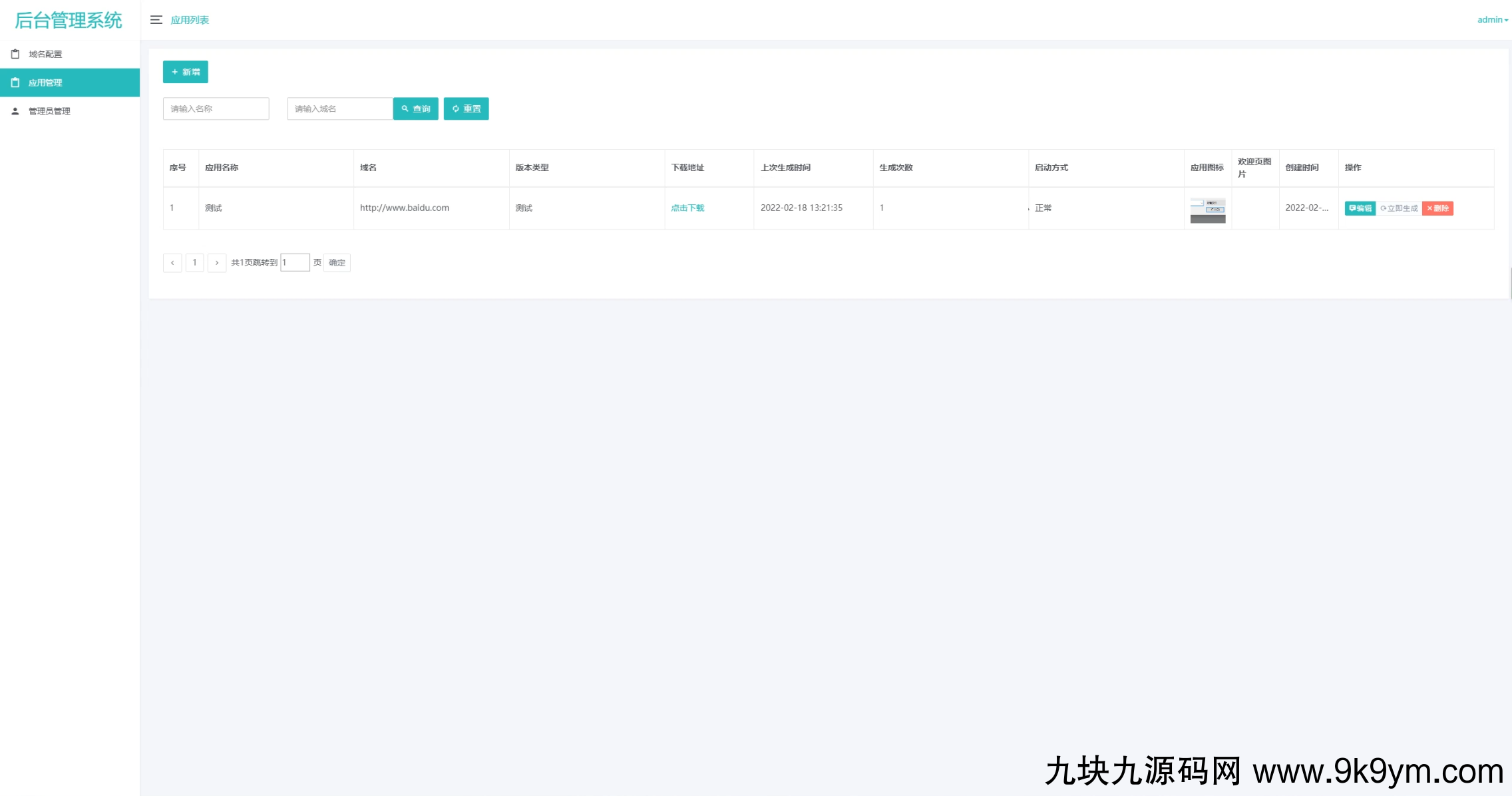
Task: Click the 编辑 edit button in row 1
Action: pyautogui.click(x=1360, y=208)
